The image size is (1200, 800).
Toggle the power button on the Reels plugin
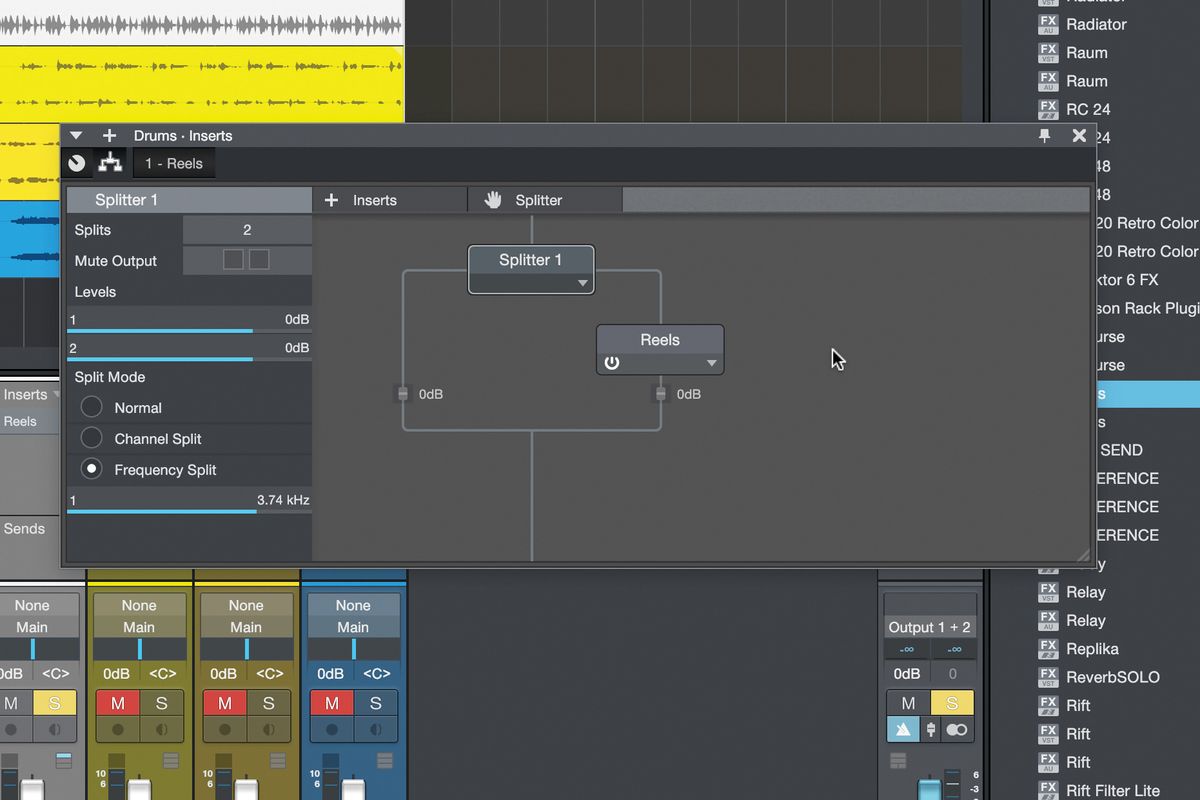(x=611, y=362)
